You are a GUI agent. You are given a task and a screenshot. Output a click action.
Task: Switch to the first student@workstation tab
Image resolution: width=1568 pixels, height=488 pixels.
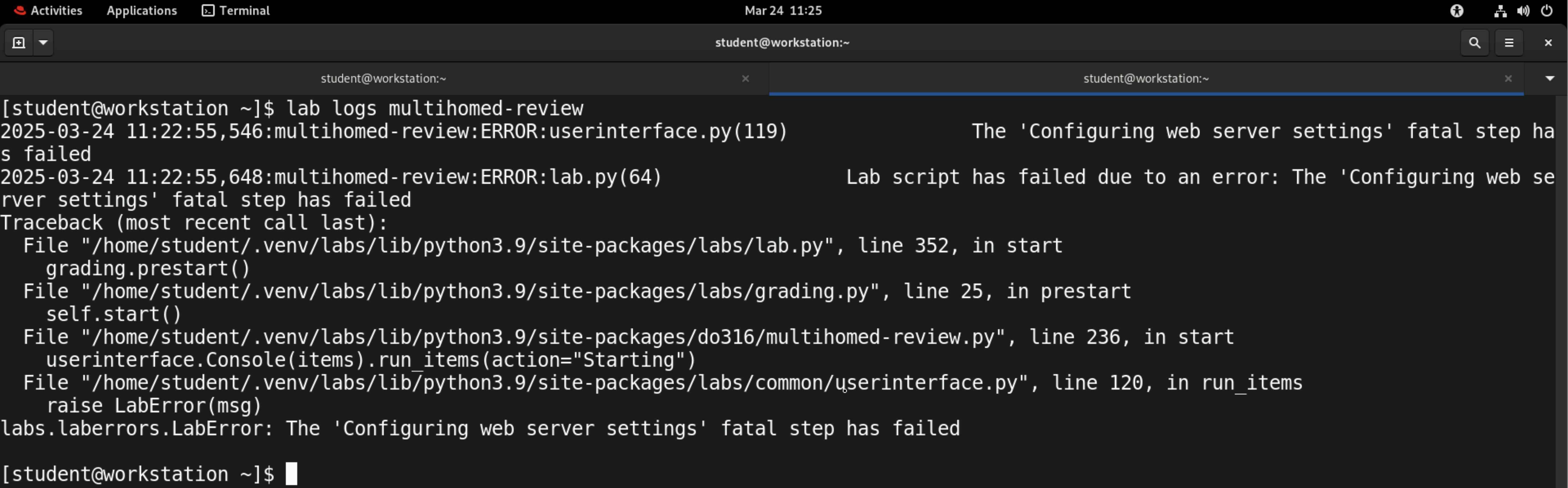384,78
